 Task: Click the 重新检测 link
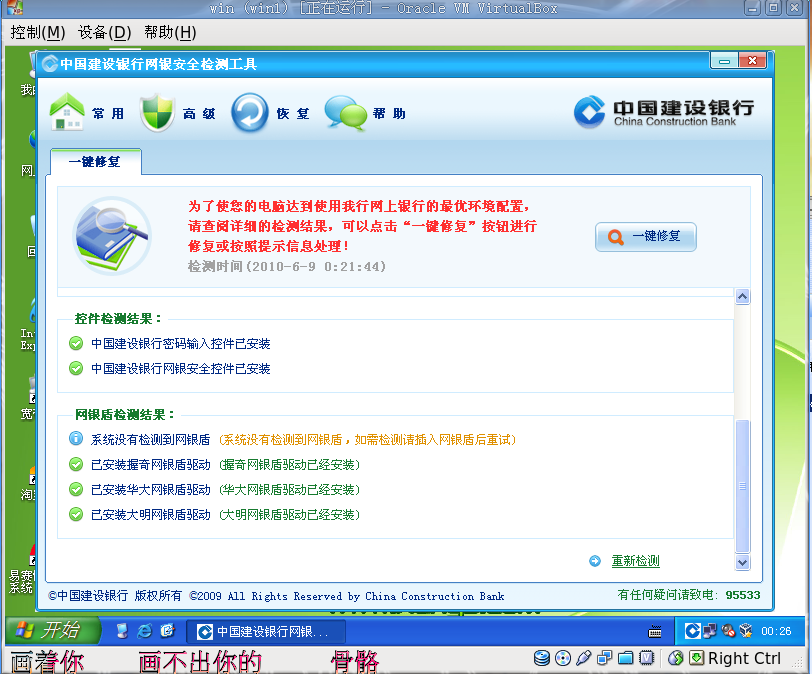pos(635,561)
